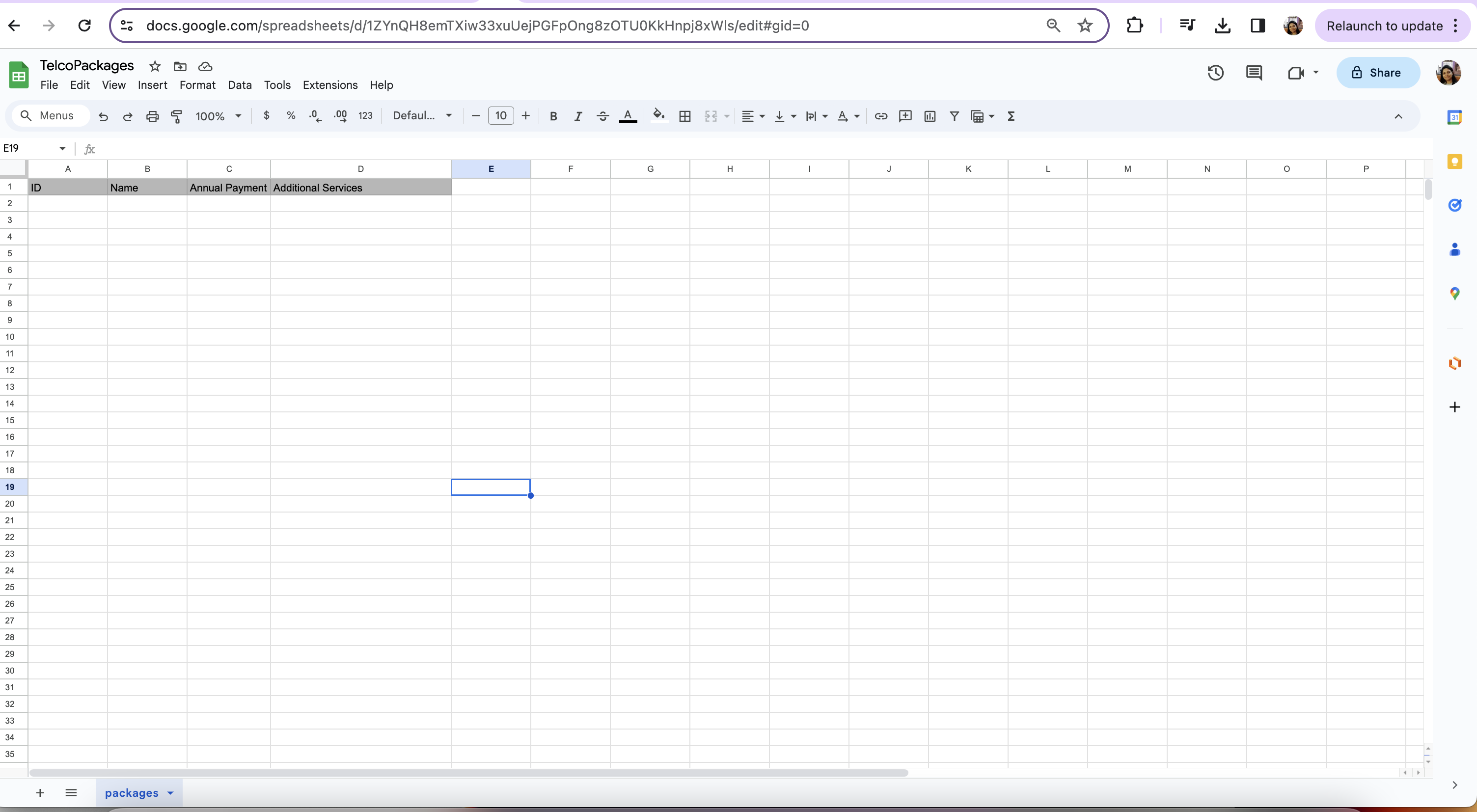The image size is (1477, 812).
Task: Click the functions sigma icon
Action: tap(1011, 116)
